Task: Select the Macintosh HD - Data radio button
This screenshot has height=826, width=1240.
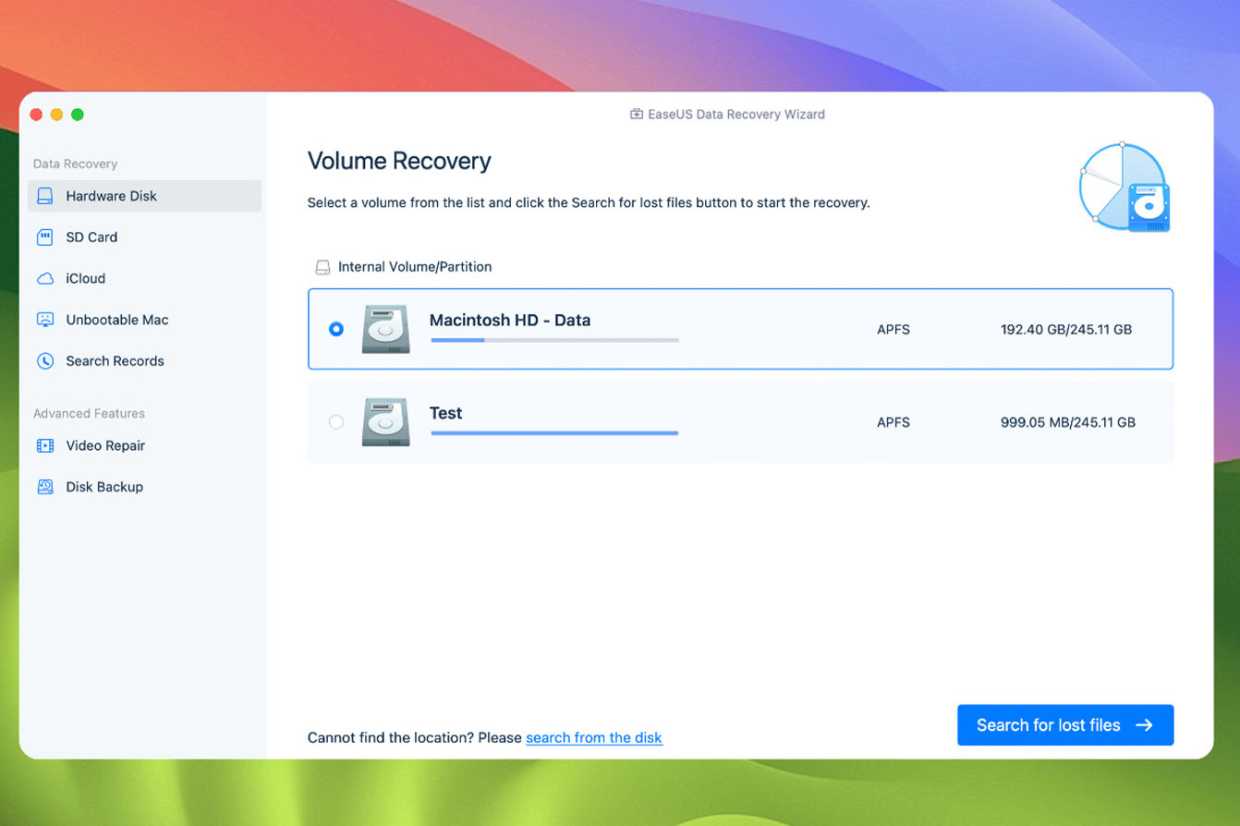Action: (x=336, y=328)
